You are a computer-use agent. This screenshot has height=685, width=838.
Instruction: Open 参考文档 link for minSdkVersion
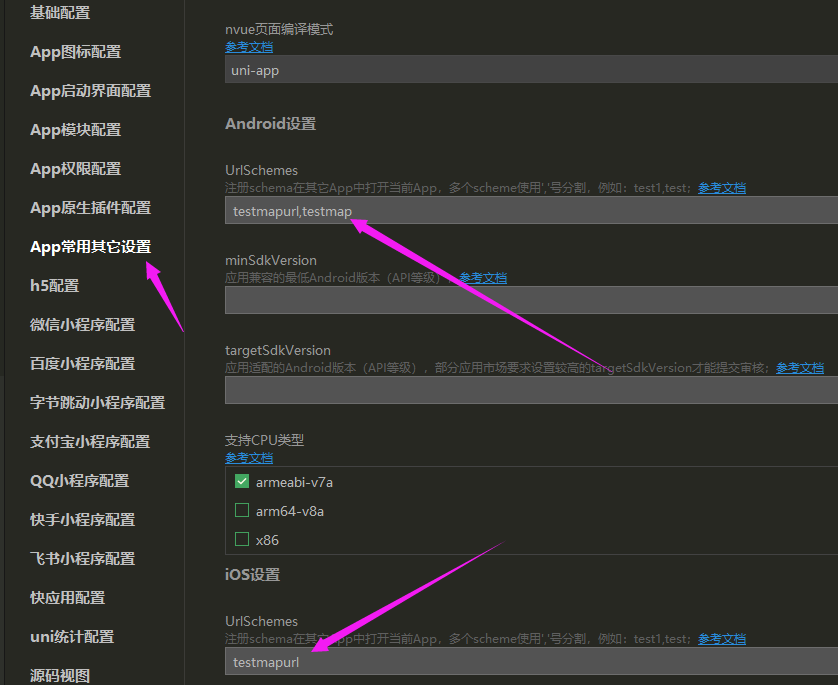tap(483, 277)
